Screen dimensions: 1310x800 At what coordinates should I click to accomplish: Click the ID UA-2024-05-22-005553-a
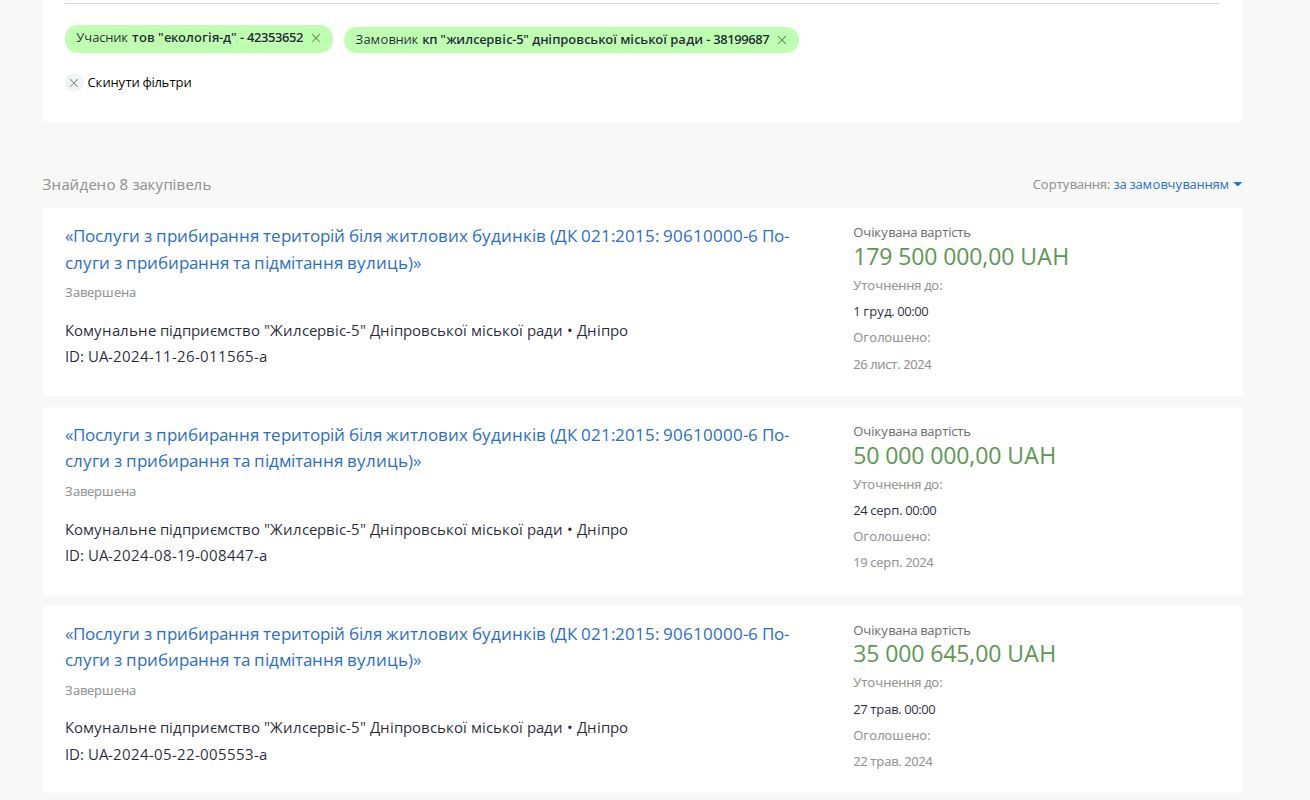(x=166, y=755)
